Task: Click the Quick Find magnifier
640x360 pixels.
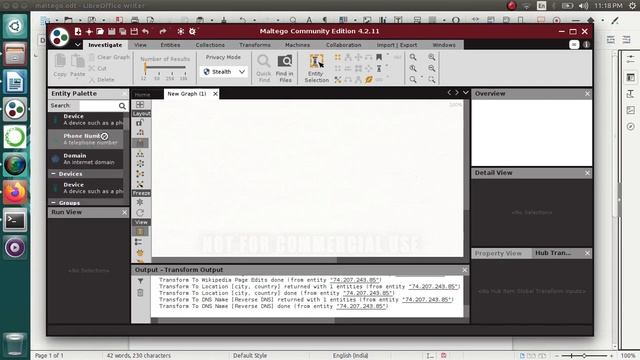Action: point(264,68)
